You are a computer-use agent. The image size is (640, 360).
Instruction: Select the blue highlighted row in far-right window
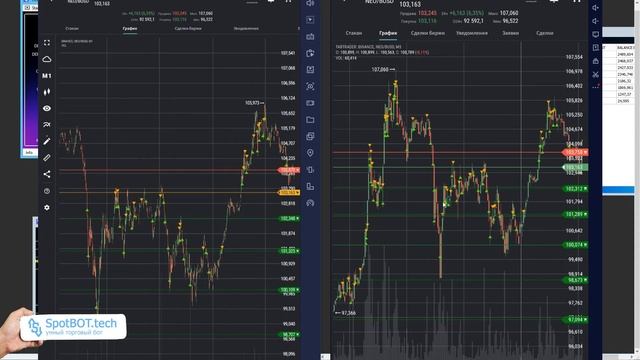click(x=618, y=190)
